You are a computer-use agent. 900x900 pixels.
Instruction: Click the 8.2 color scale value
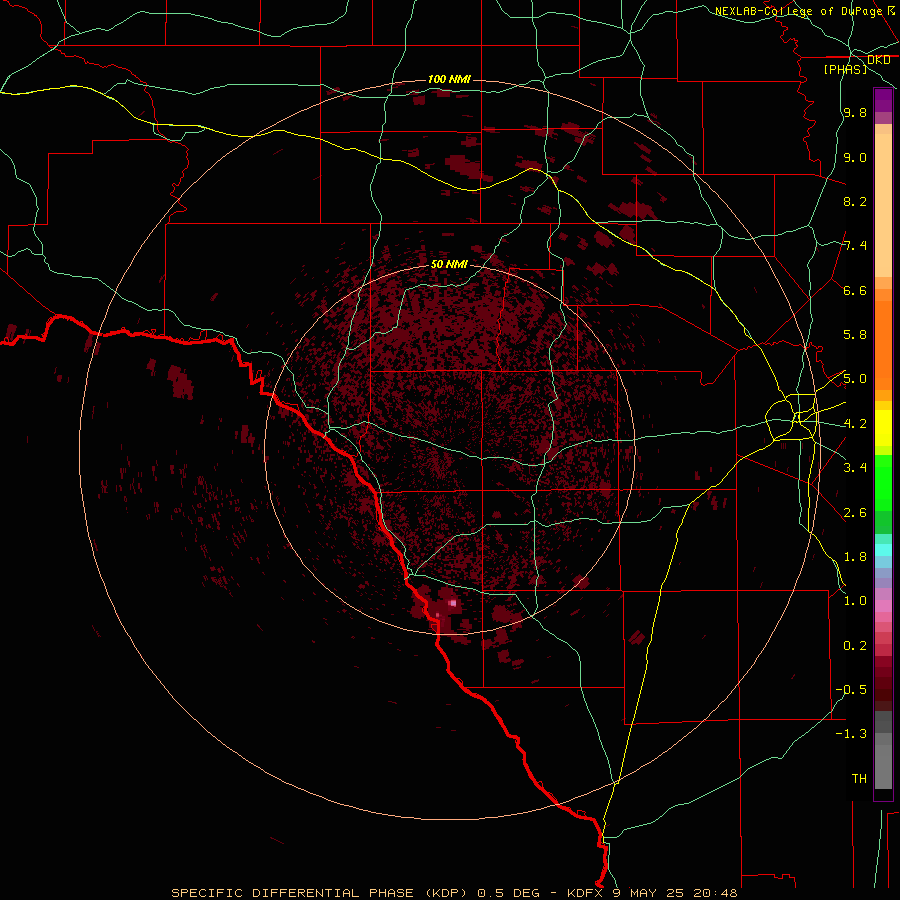(855, 201)
